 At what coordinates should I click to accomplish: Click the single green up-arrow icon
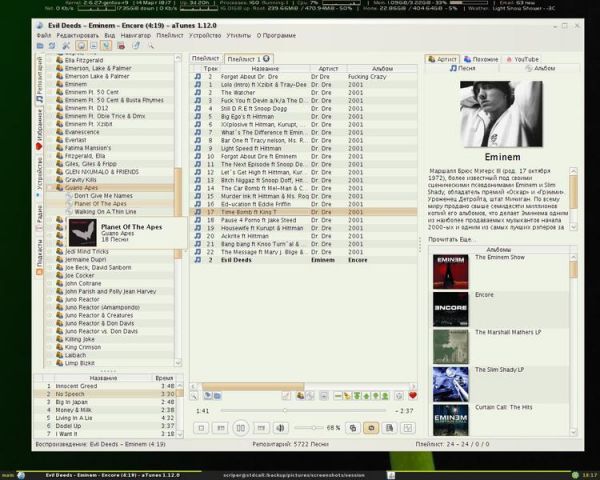pos(367,396)
